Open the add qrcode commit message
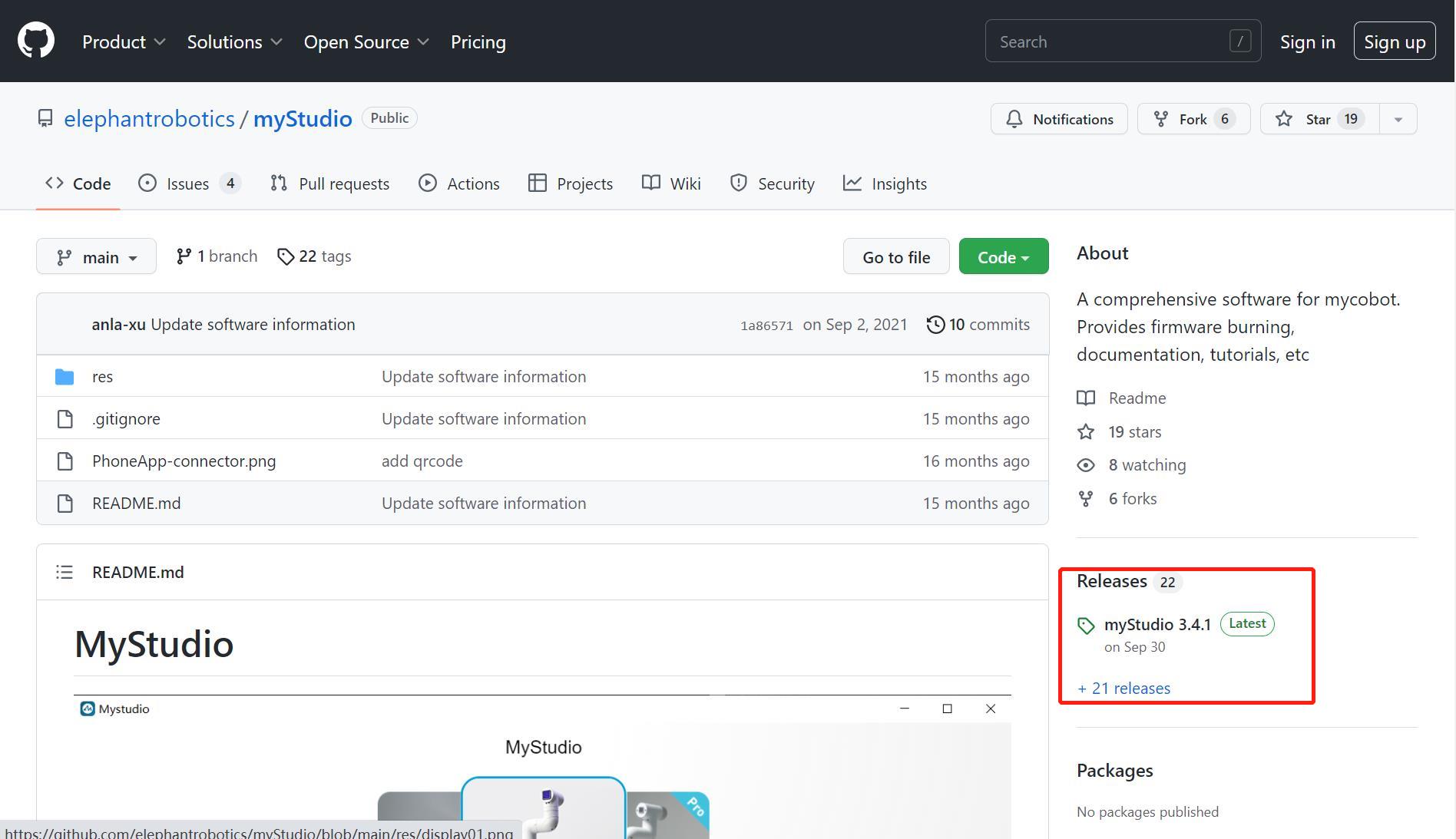Image resolution: width=1456 pixels, height=839 pixels. coord(422,461)
